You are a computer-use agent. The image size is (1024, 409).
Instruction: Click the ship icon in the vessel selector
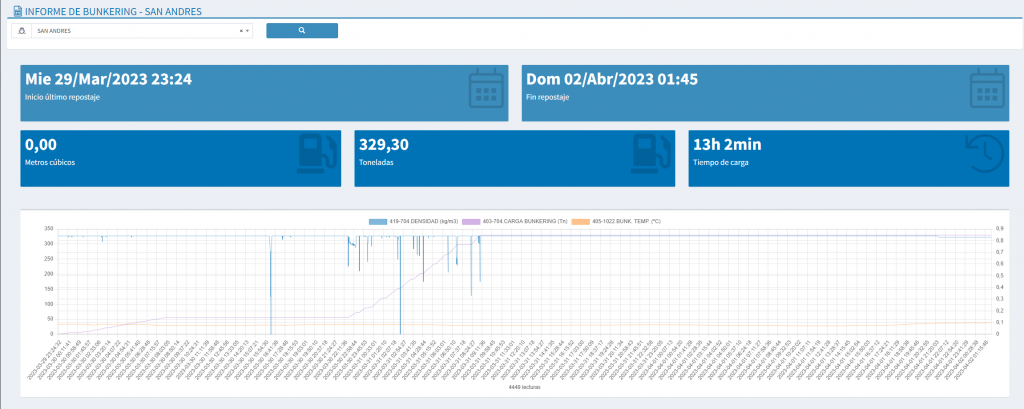point(22,31)
